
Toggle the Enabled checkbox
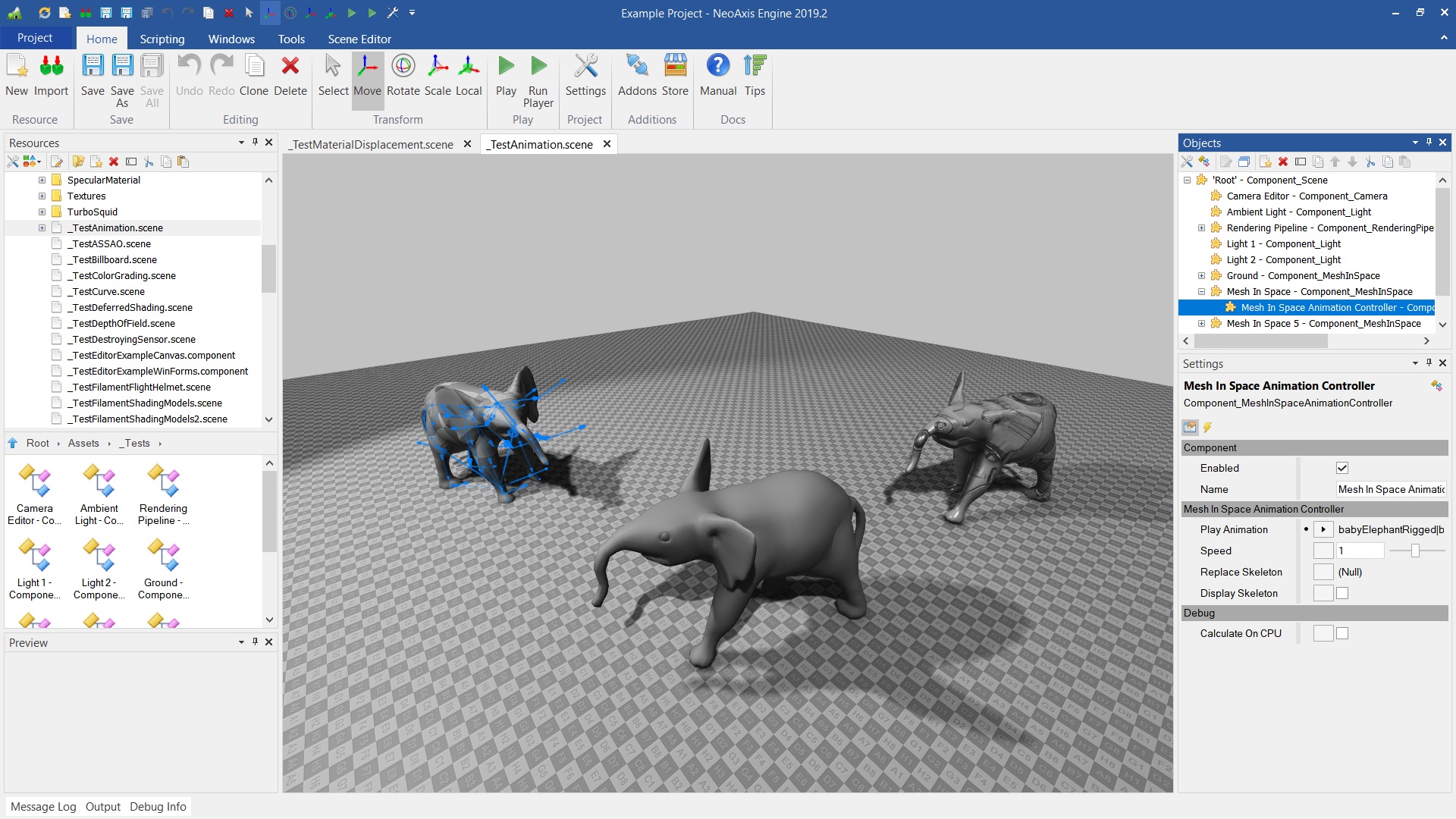click(1342, 468)
